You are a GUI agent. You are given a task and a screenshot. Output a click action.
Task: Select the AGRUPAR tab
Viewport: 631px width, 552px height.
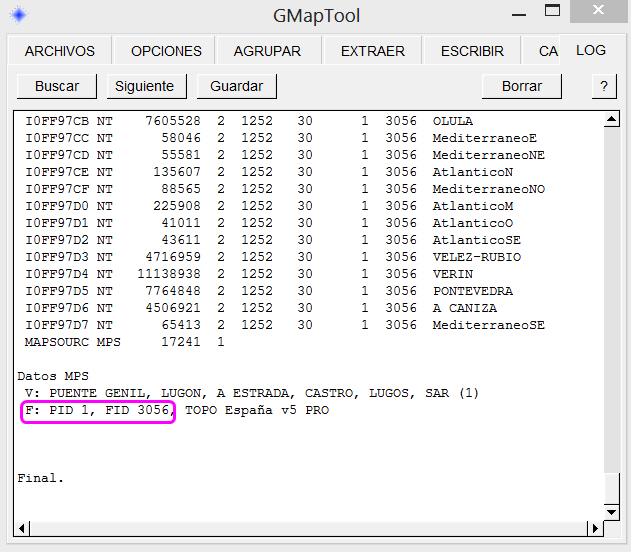click(267, 51)
